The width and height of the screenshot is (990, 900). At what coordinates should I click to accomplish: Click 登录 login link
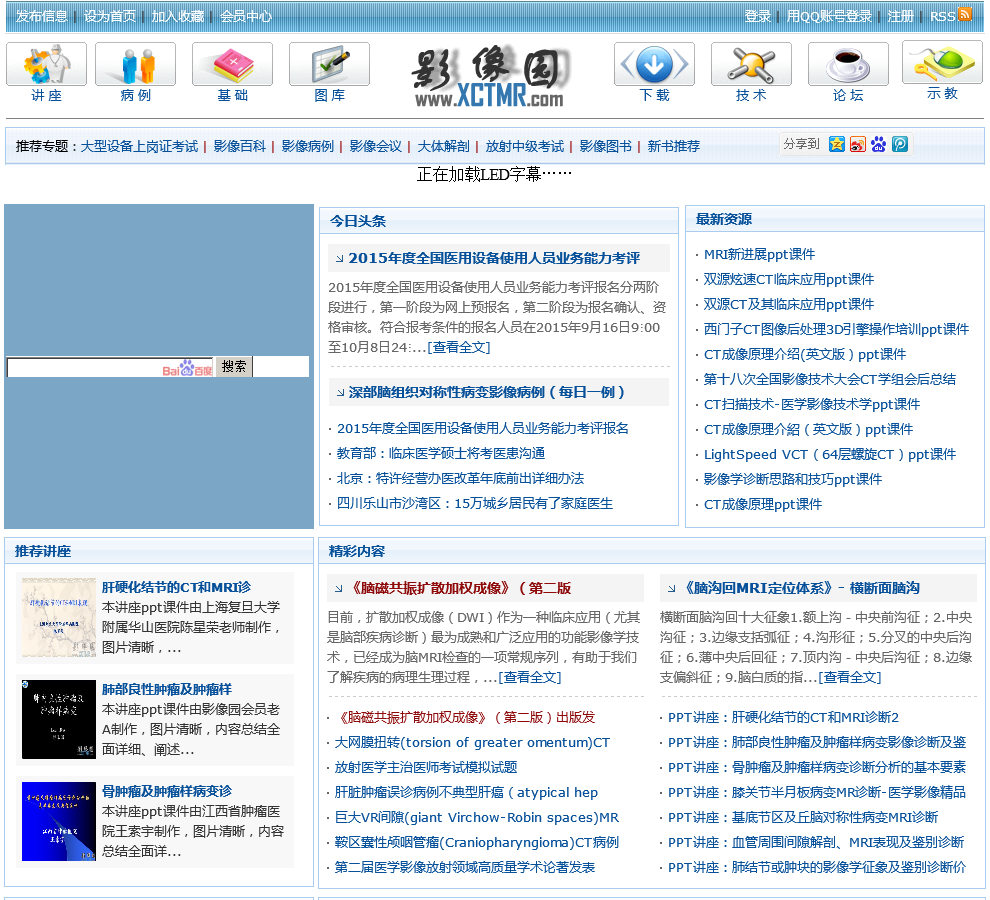[758, 16]
